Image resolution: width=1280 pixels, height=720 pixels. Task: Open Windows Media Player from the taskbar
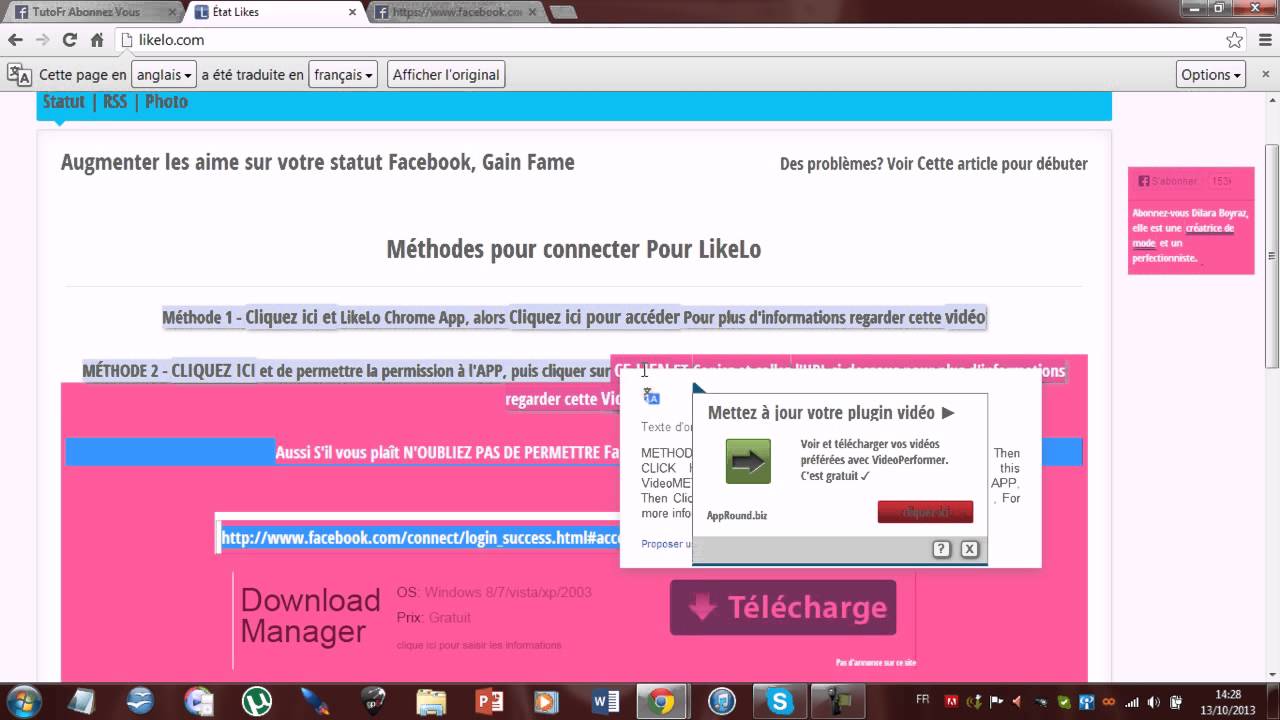click(x=546, y=702)
